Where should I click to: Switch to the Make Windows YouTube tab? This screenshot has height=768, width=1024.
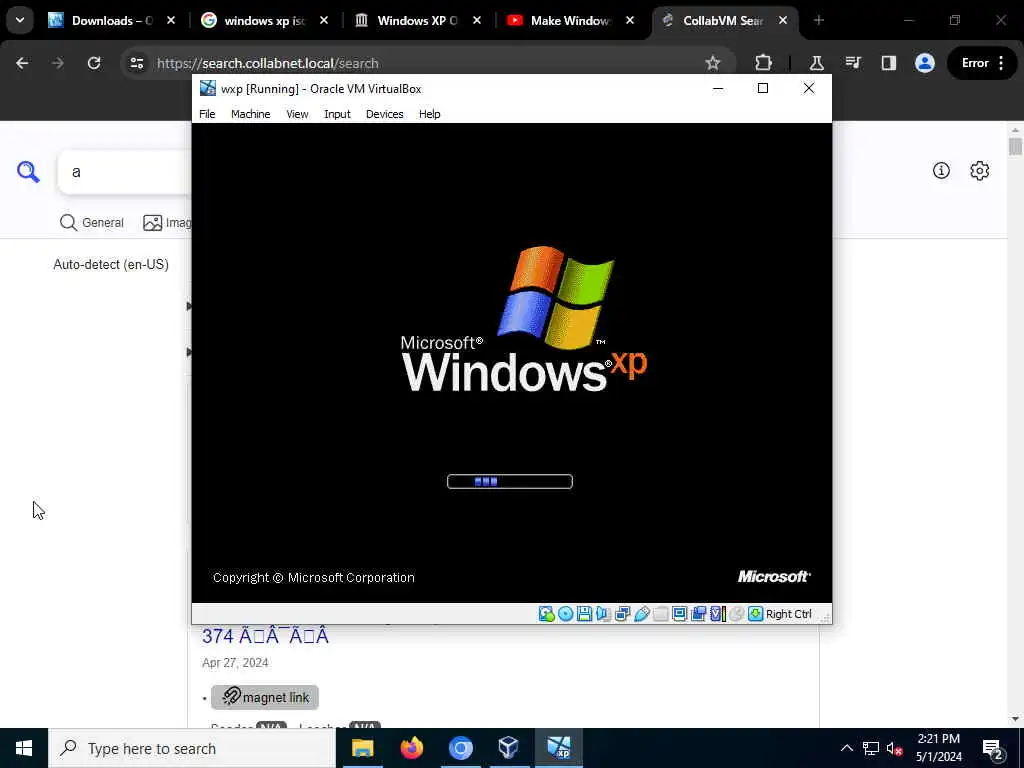pyautogui.click(x=571, y=20)
